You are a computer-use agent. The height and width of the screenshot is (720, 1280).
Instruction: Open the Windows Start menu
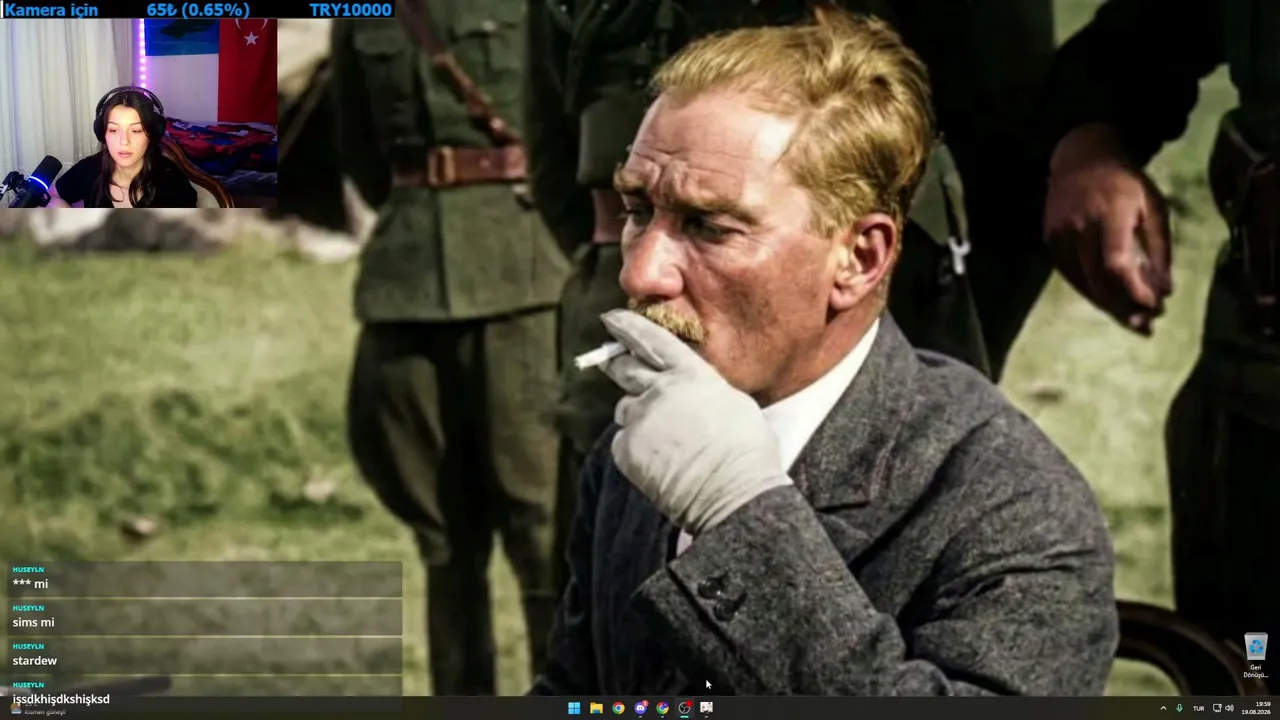(x=574, y=708)
